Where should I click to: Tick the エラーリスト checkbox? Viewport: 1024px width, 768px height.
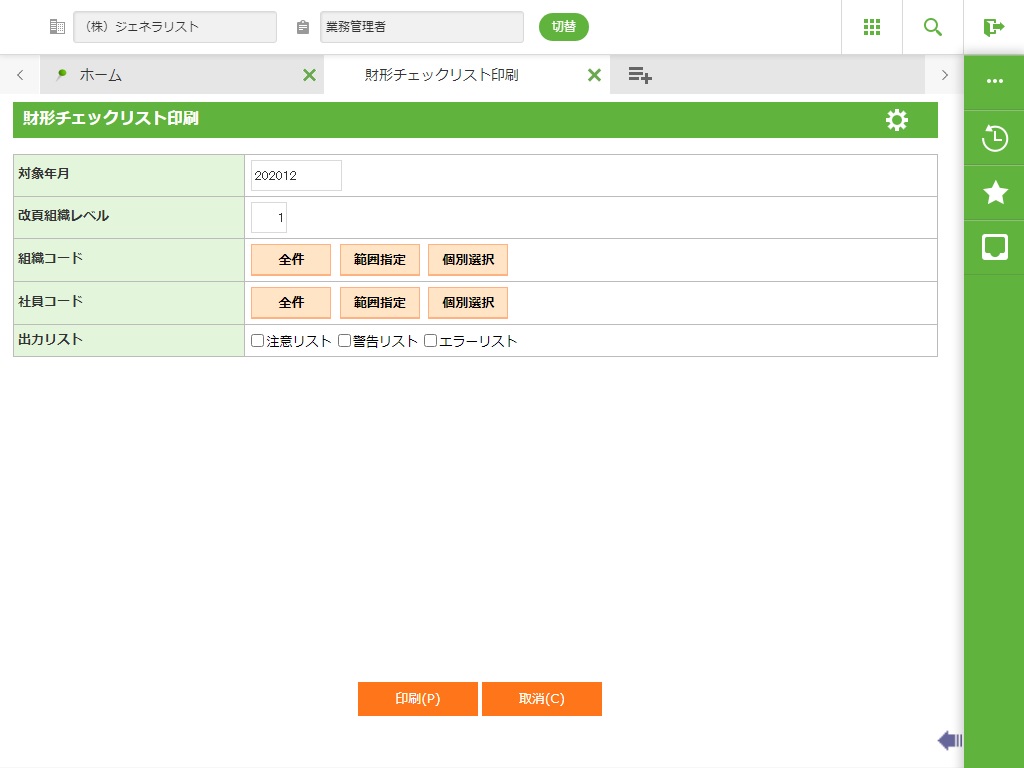point(431,341)
